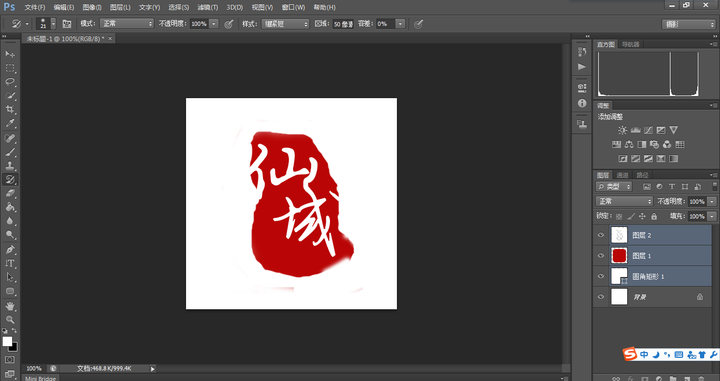
Task: Click the background color swatch
Action: [14, 347]
